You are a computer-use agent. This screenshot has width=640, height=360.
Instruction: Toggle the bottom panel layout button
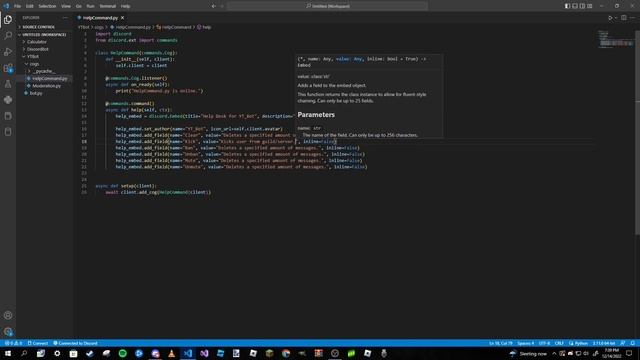[575, 6]
